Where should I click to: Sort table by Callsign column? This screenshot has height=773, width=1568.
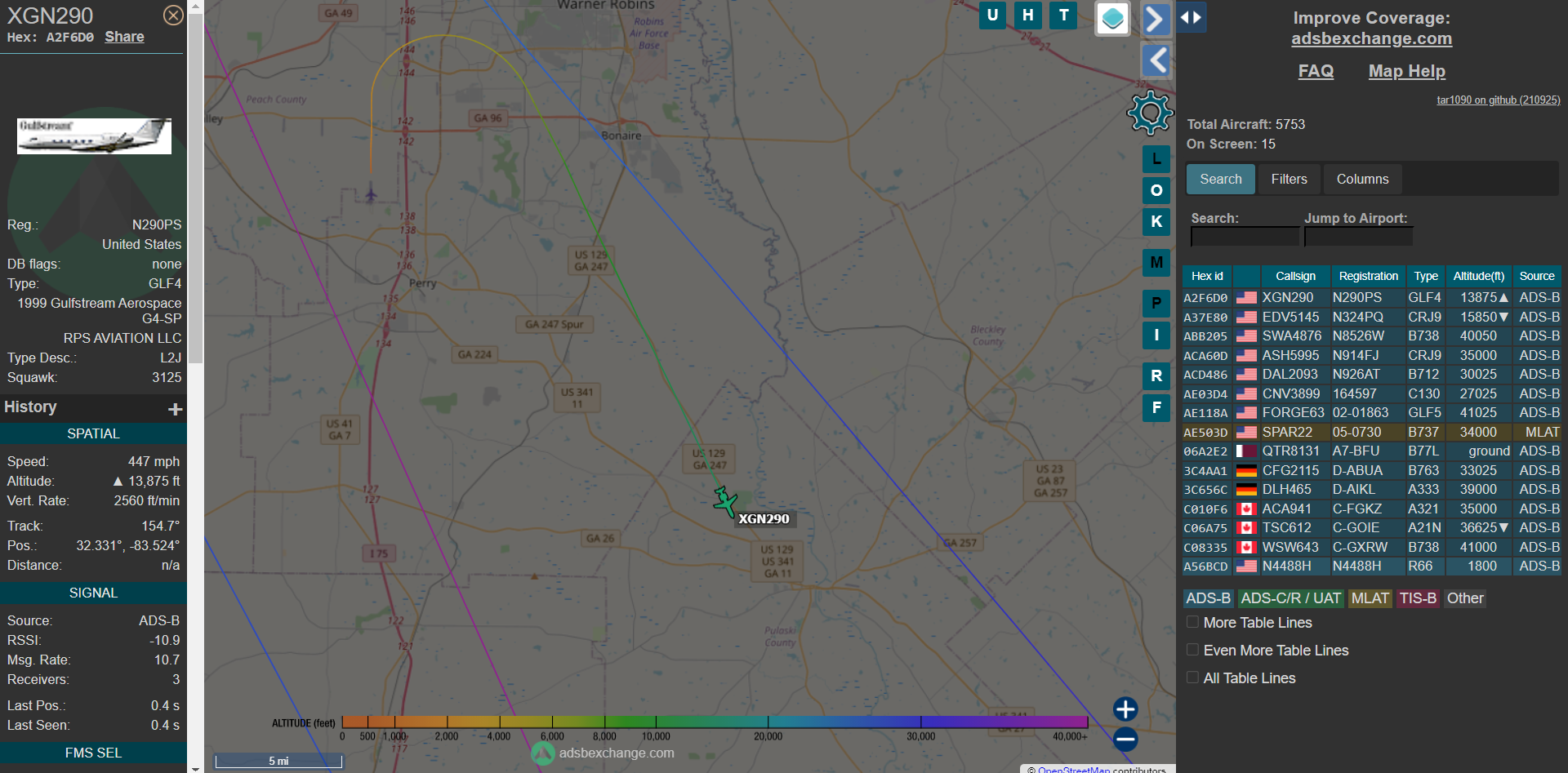click(x=1295, y=276)
